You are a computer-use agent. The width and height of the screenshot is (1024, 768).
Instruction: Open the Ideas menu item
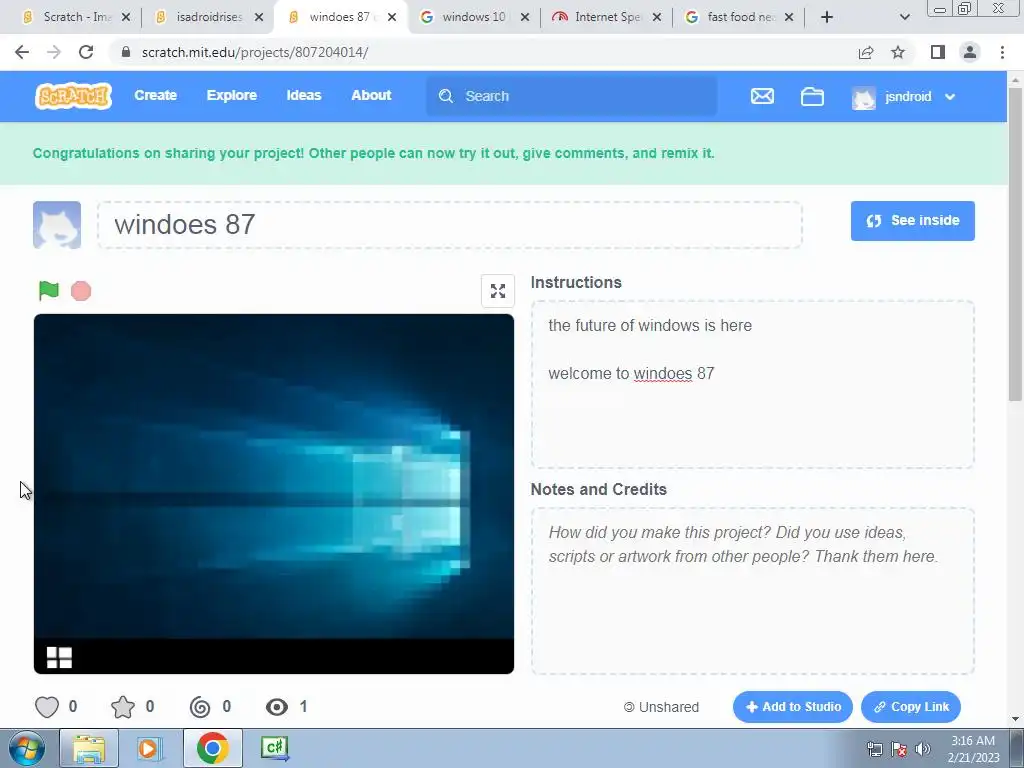point(304,95)
